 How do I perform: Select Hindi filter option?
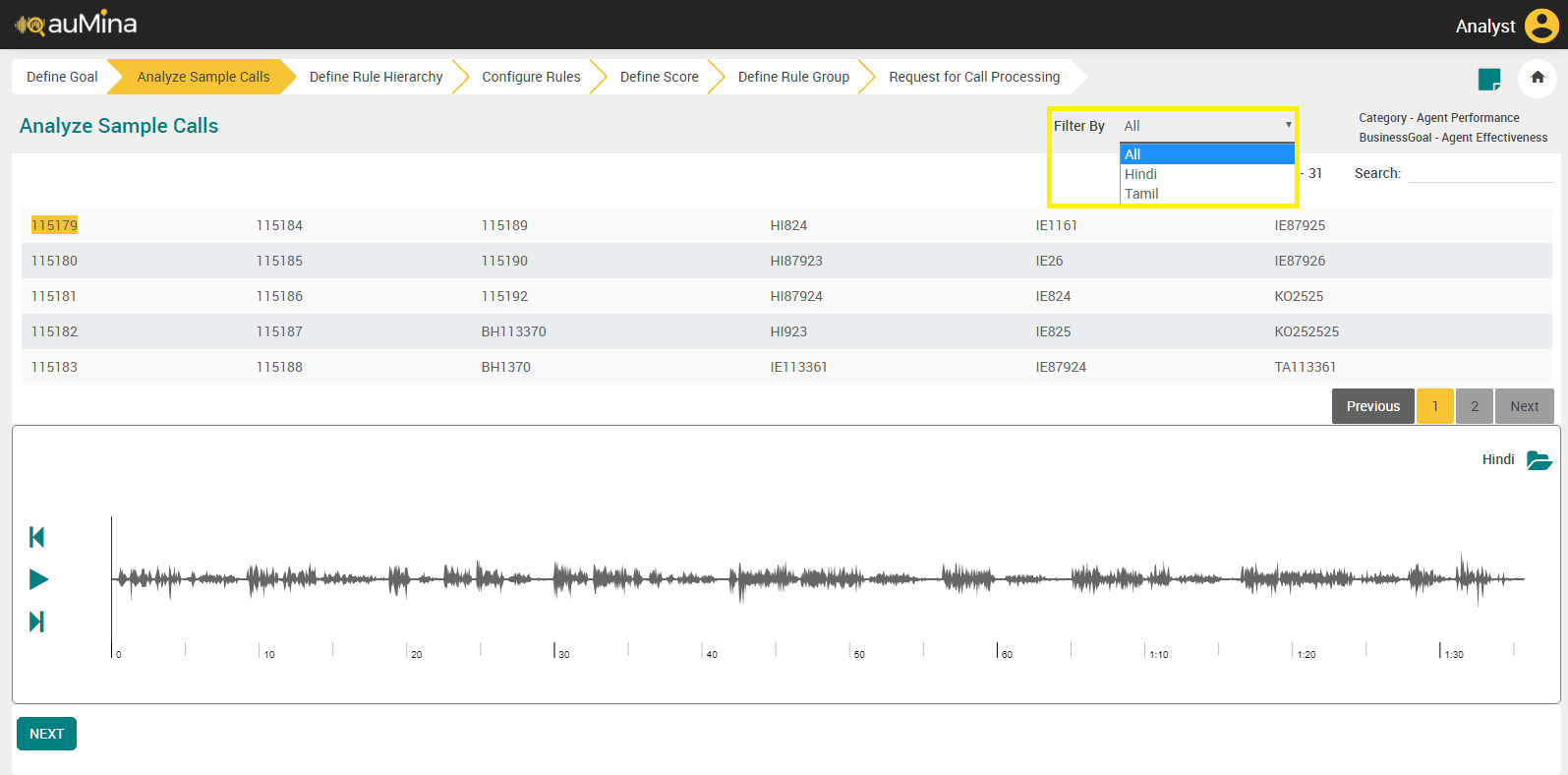[x=1207, y=174]
